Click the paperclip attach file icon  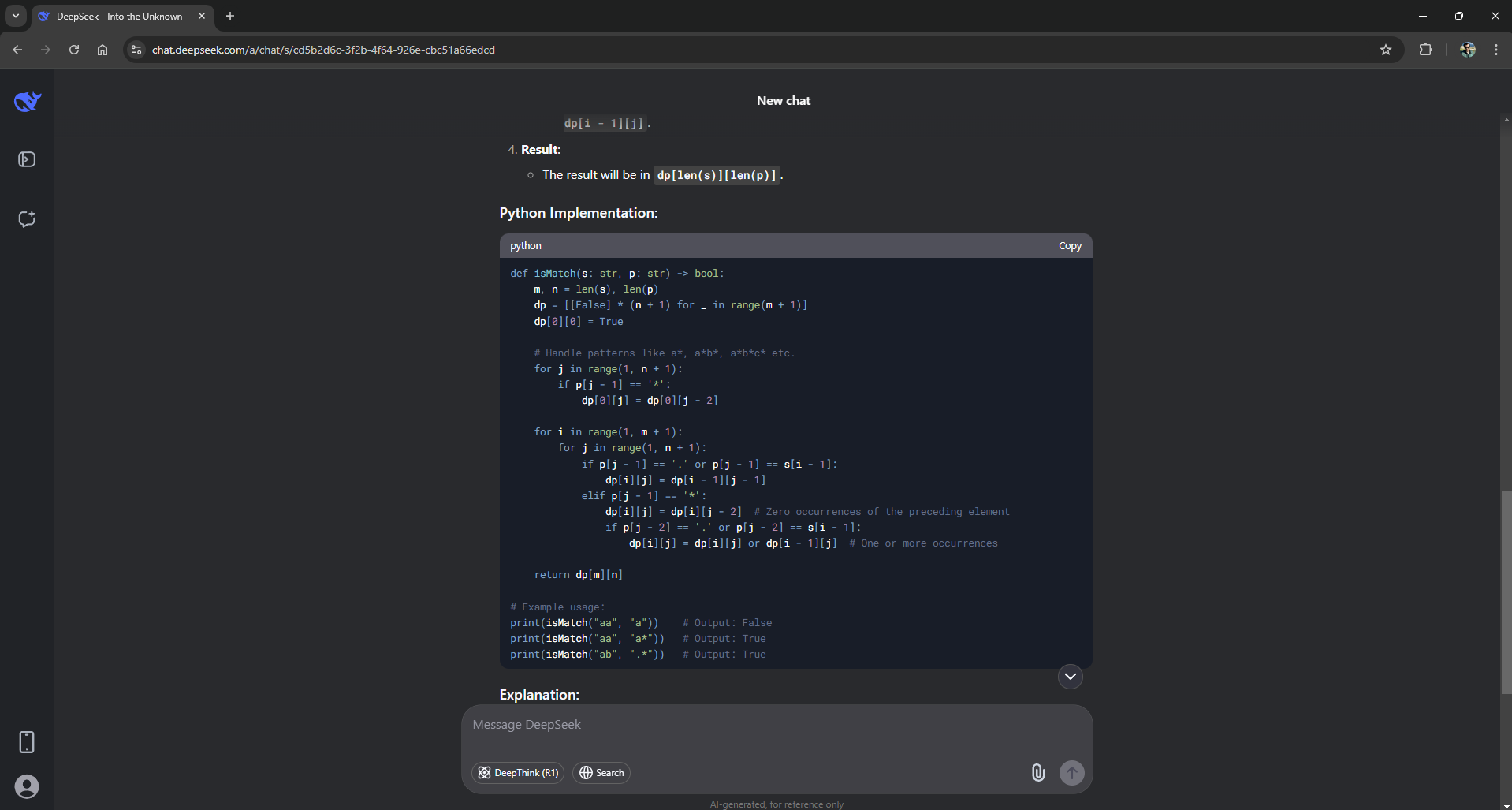(1038, 773)
